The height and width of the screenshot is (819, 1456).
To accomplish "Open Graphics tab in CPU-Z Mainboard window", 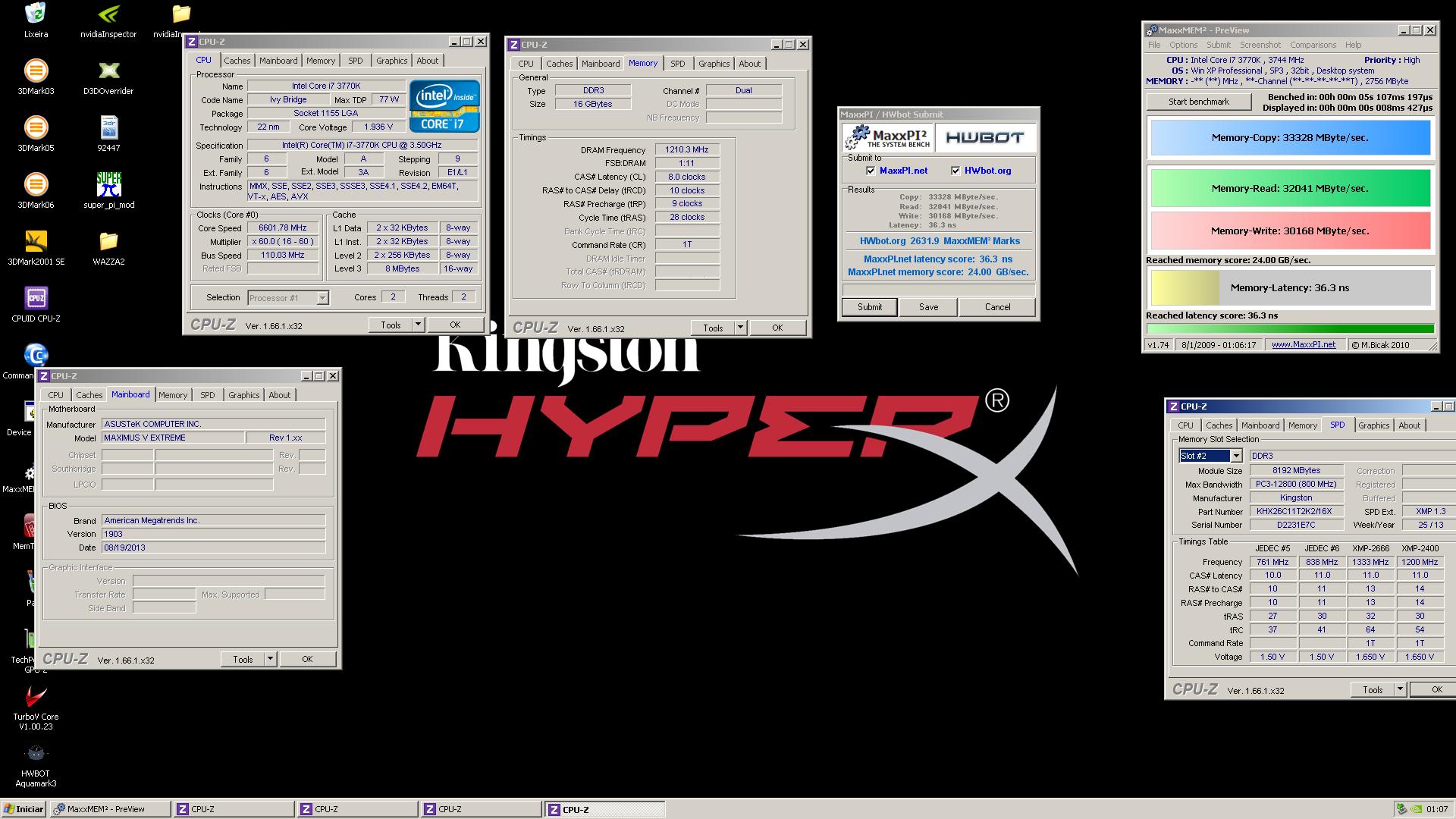I will click(x=243, y=395).
